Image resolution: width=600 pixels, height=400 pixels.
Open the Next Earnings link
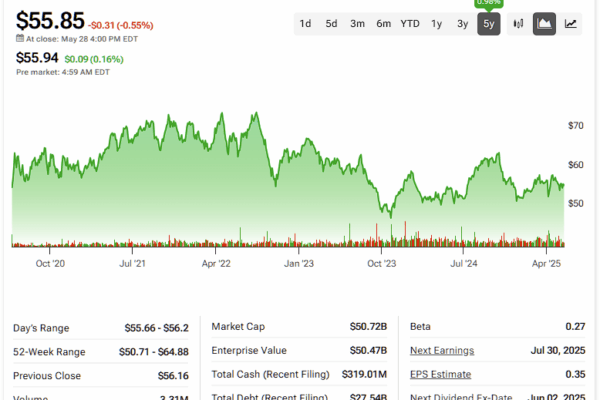pos(442,350)
